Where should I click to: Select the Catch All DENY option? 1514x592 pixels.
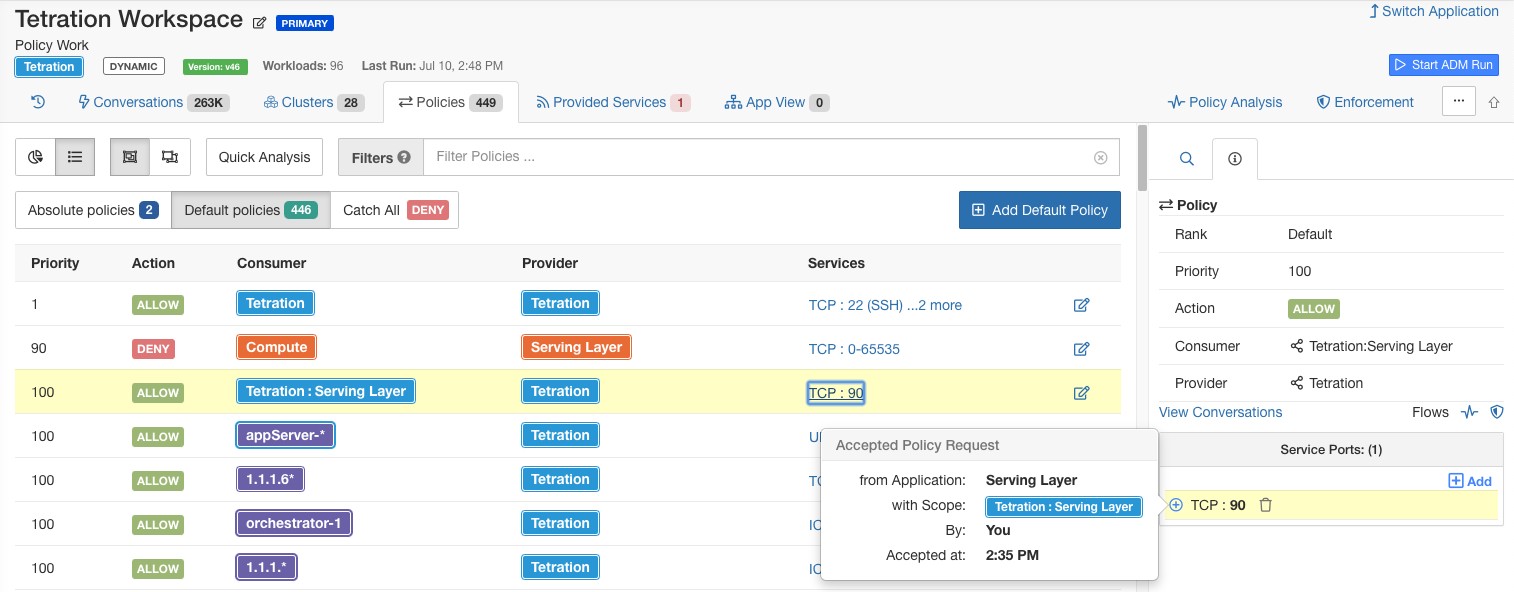coord(394,210)
